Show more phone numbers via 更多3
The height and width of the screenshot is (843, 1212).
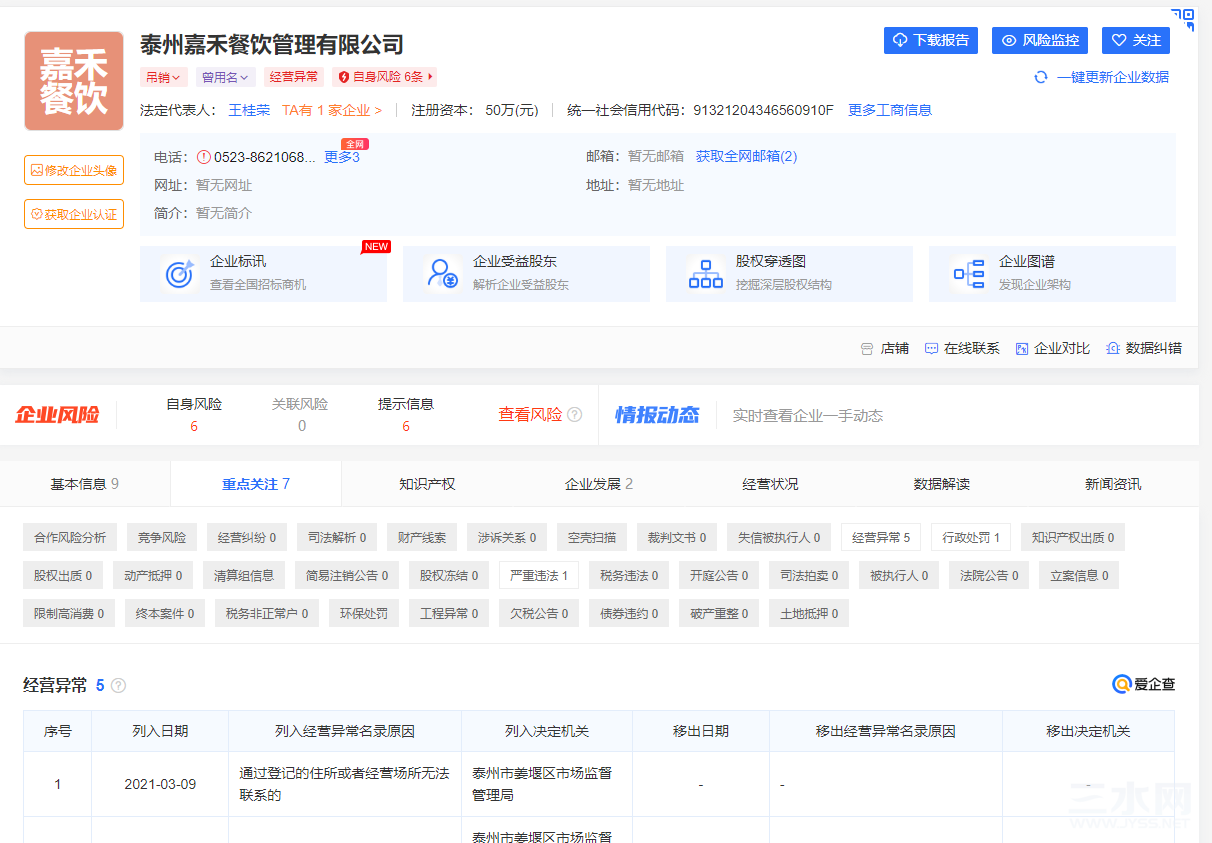[x=342, y=157]
